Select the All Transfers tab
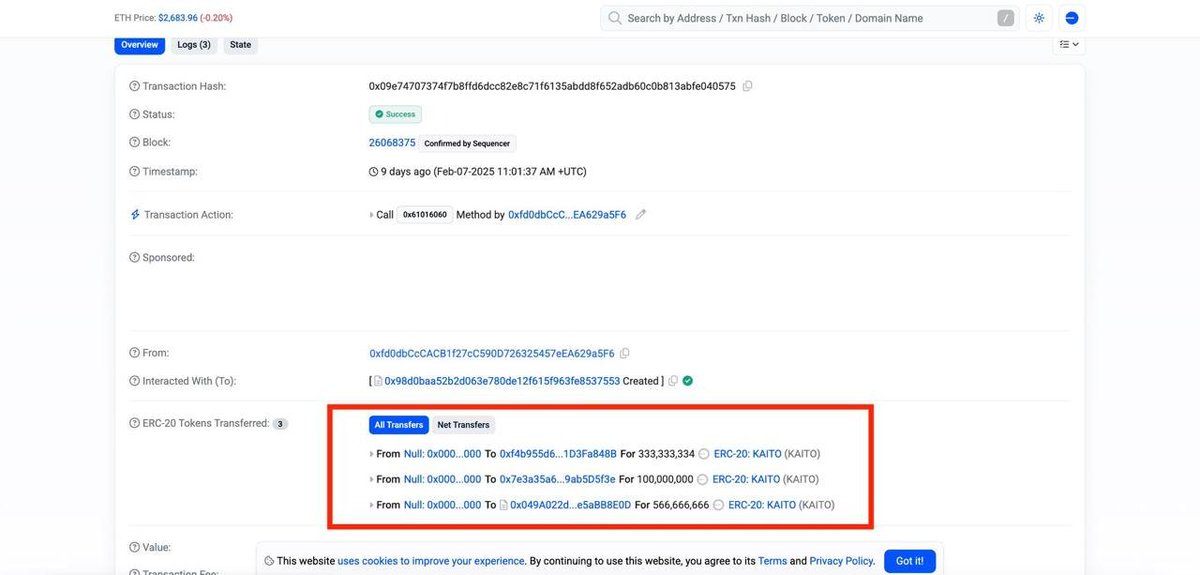This screenshot has height=575, width=1200. pos(399,425)
